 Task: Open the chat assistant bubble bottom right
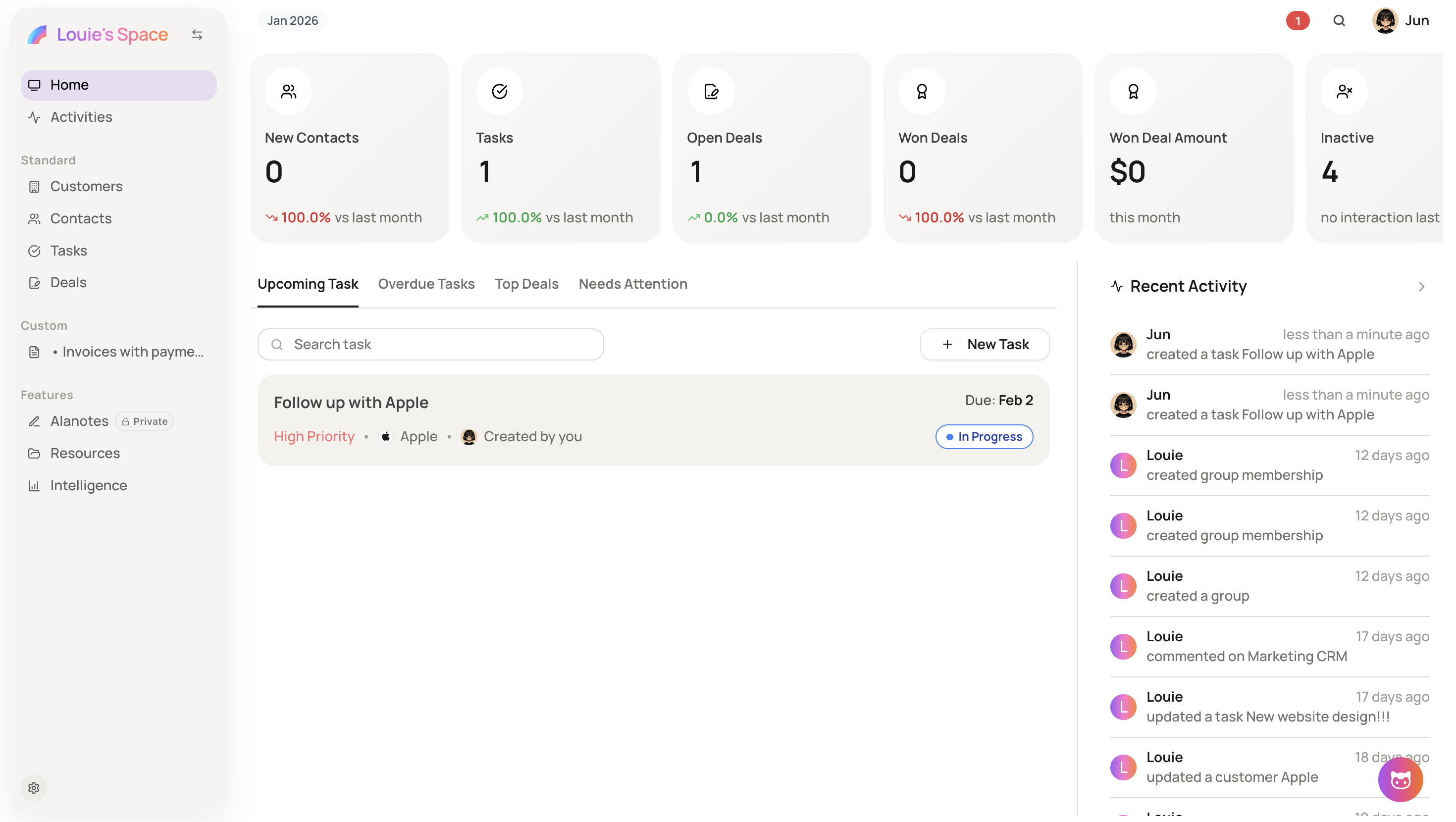(x=1400, y=779)
